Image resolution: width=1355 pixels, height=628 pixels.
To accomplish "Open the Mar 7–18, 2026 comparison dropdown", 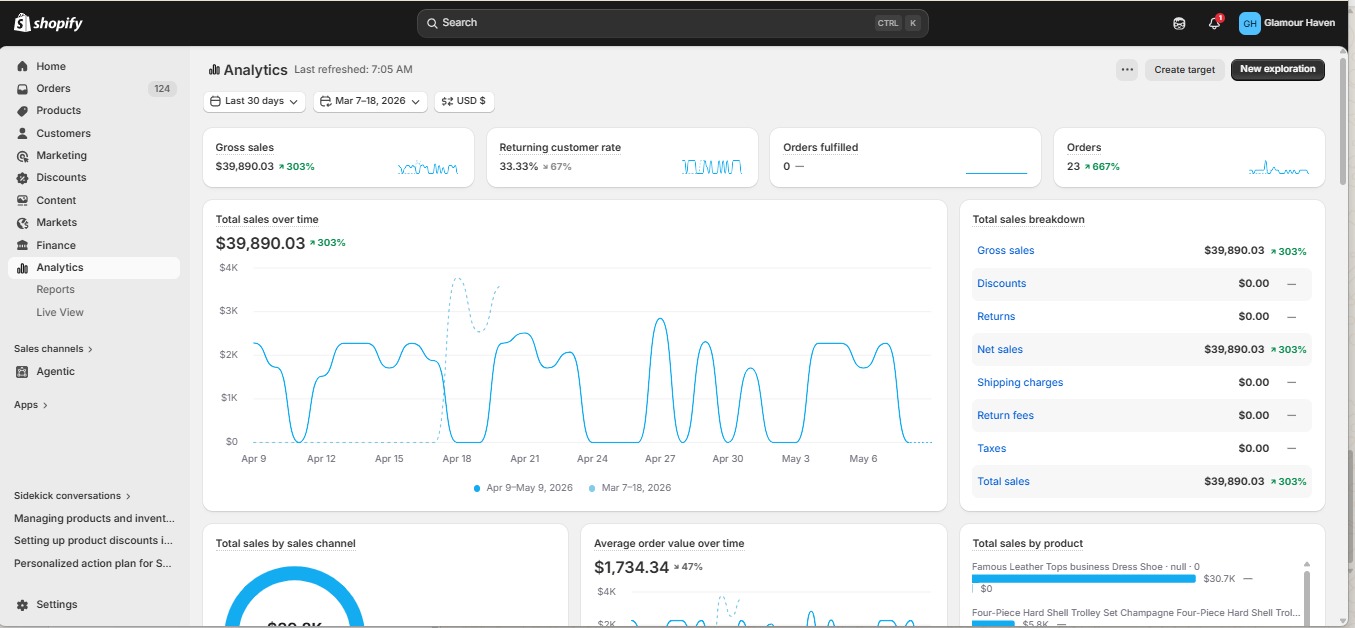I will pos(370,101).
